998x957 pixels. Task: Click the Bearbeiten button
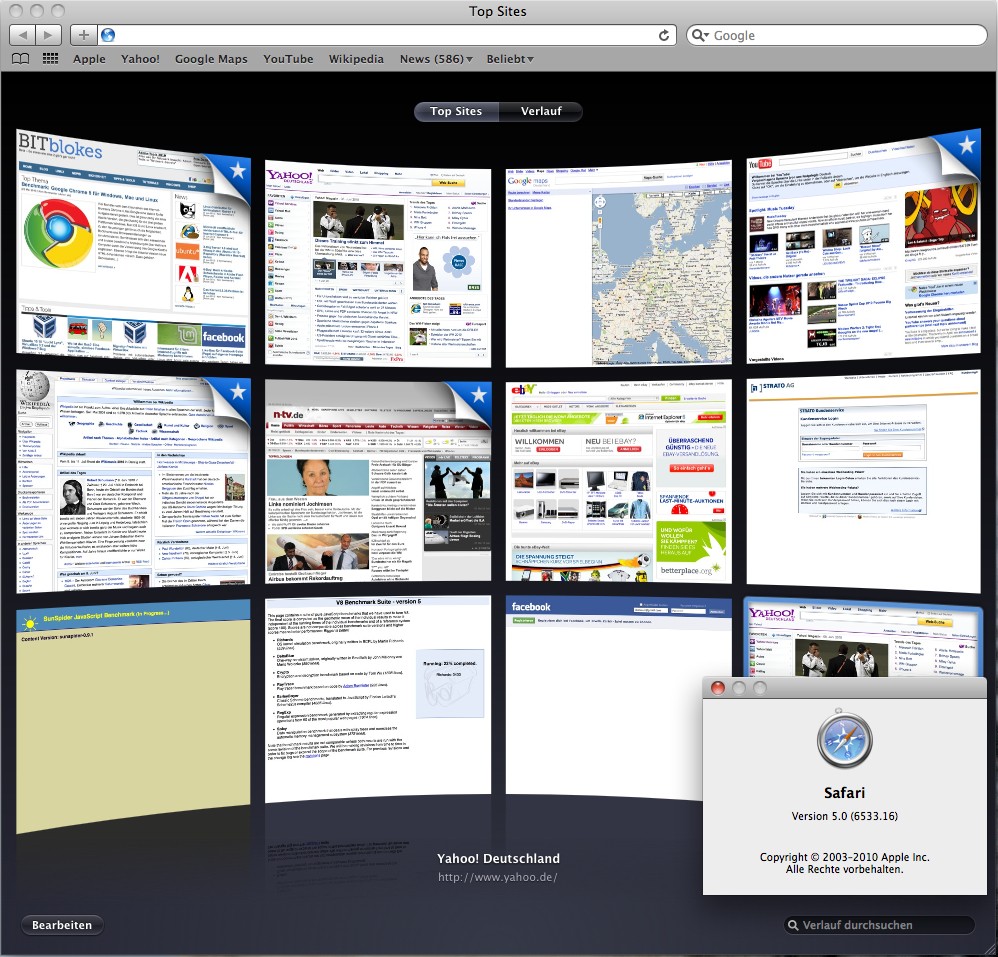[x=62, y=925]
